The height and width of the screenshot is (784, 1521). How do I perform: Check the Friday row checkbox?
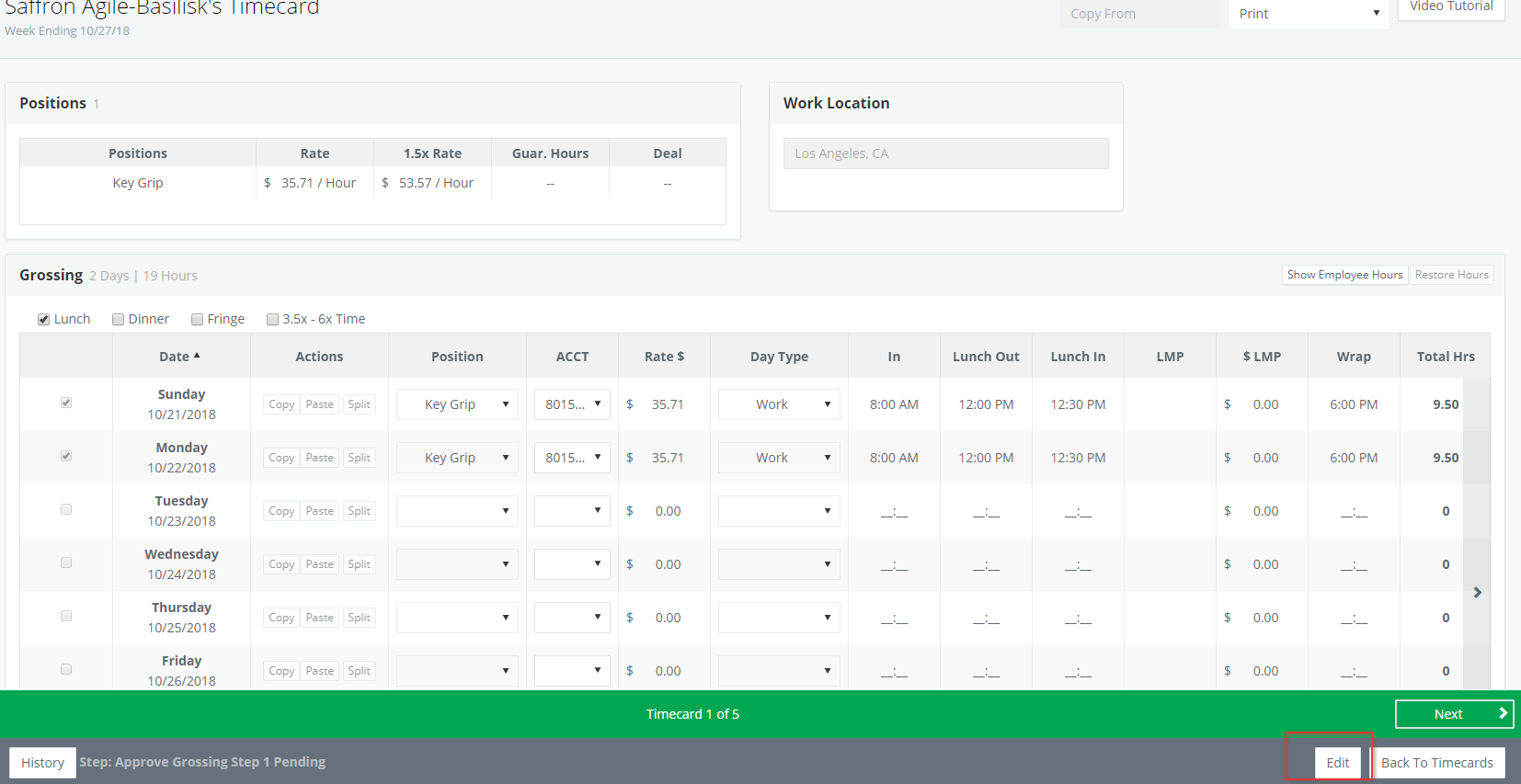point(66,669)
